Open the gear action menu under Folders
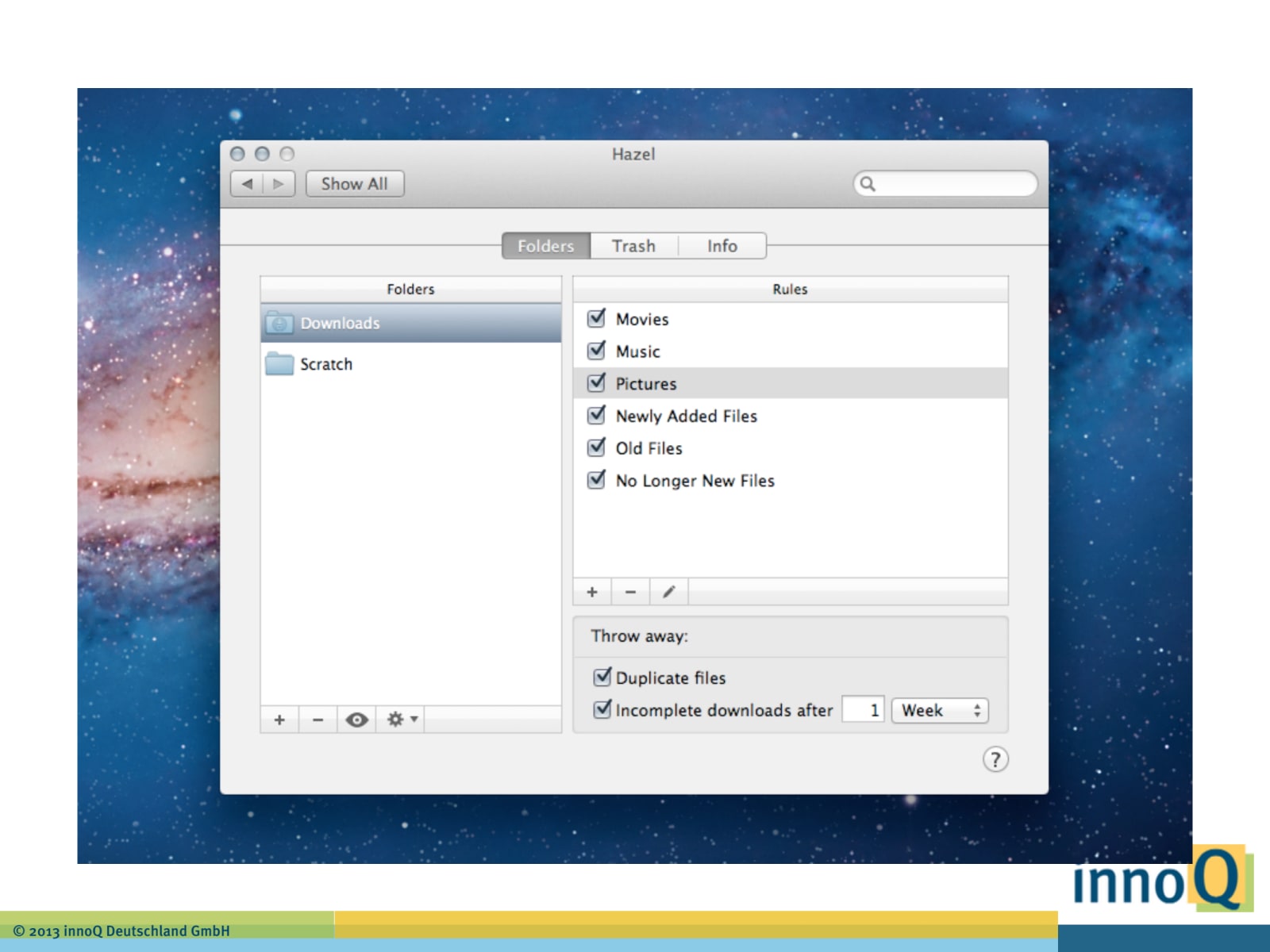Viewport: 1270px width, 952px height. tap(401, 720)
